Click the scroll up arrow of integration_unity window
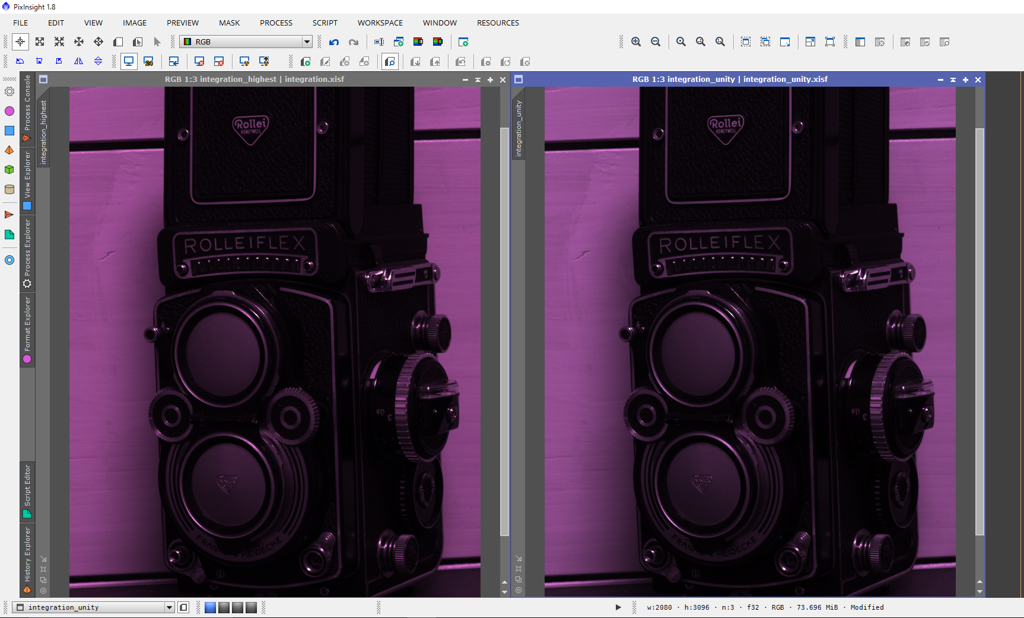Image resolution: width=1024 pixels, height=618 pixels. (980, 581)
